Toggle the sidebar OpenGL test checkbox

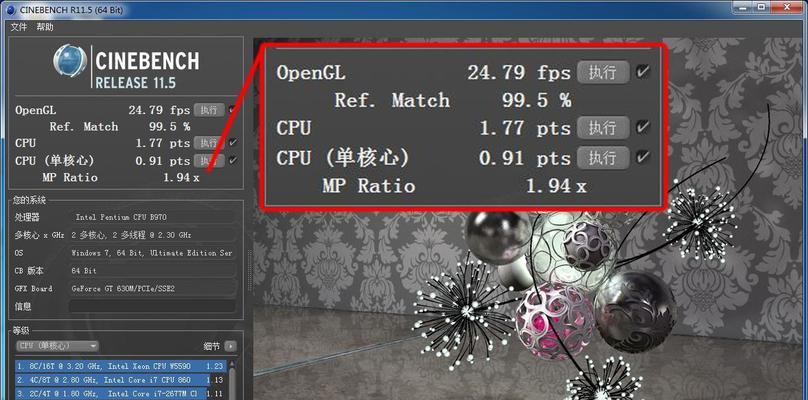point(233,110)
